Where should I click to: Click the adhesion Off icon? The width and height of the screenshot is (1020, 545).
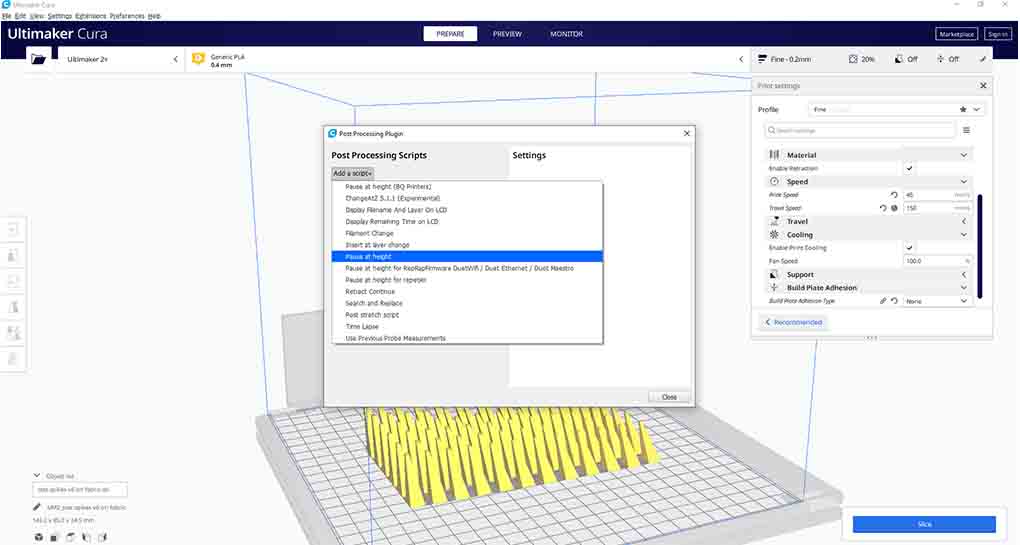[x=940, y=59]
